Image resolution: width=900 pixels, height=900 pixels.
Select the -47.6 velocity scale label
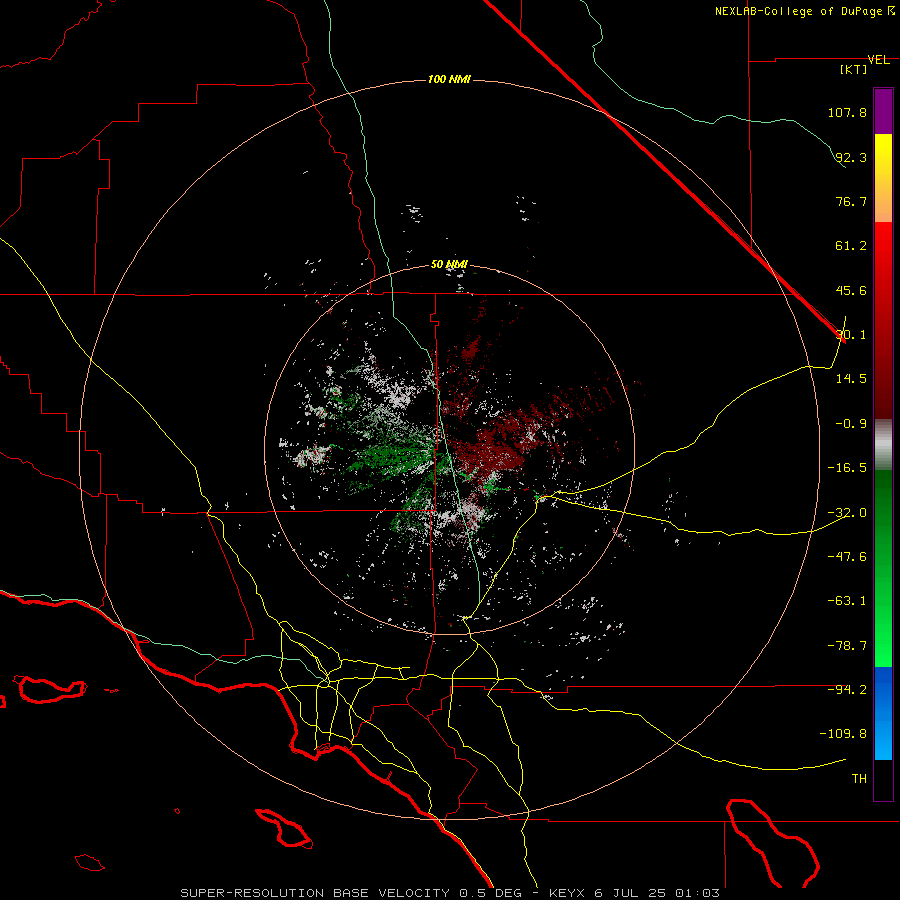(x=847, y=556)
